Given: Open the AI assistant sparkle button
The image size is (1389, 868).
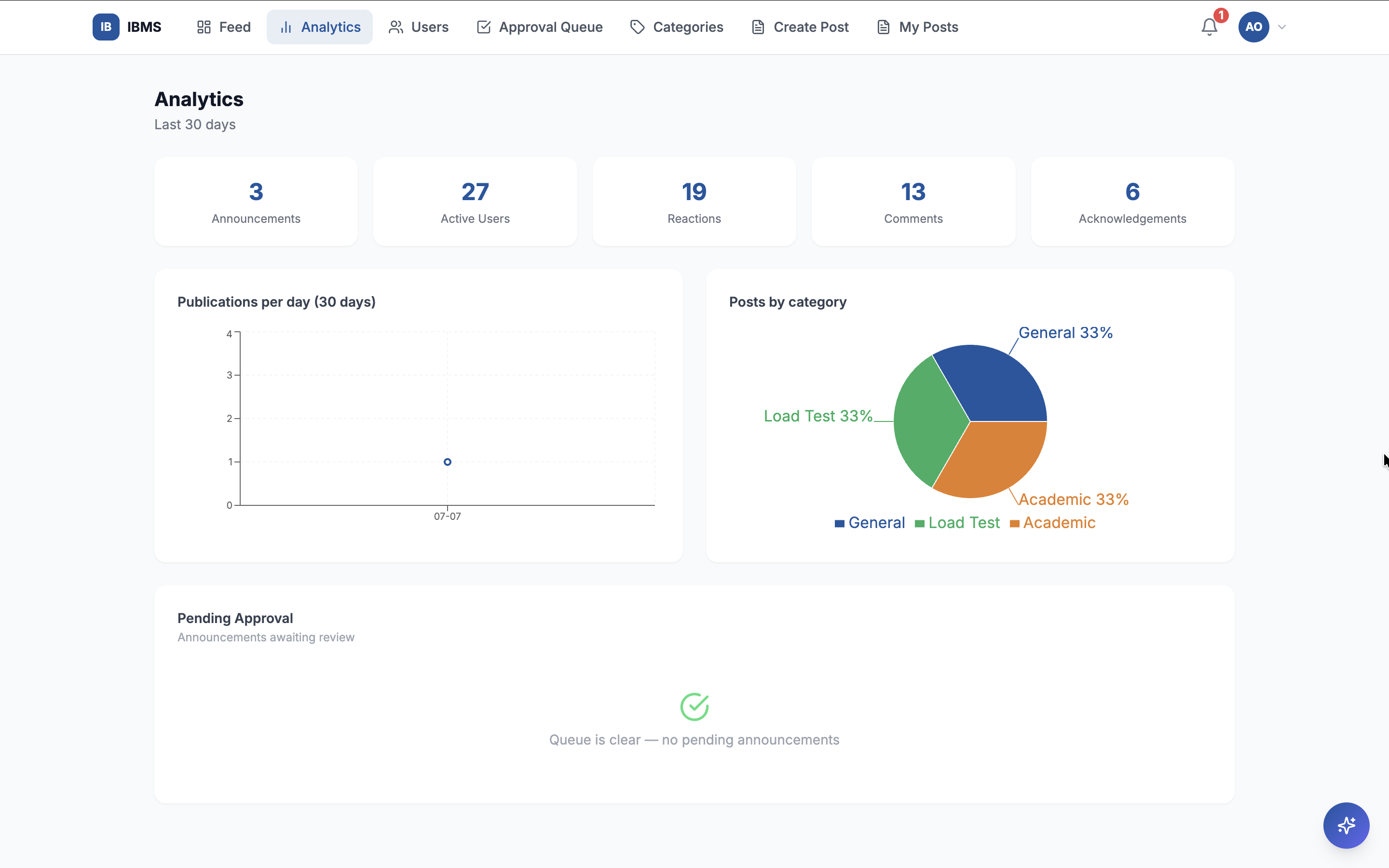Looking at the screenshot, I should pyautogui.click(x=1346, y=826).
